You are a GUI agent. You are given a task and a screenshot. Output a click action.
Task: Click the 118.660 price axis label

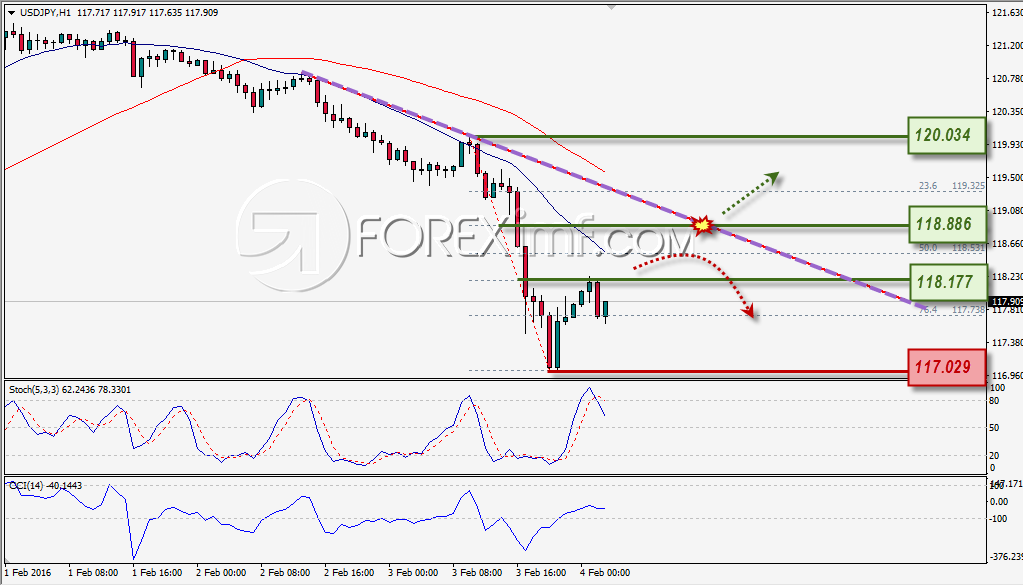(x=1007, y=243)
